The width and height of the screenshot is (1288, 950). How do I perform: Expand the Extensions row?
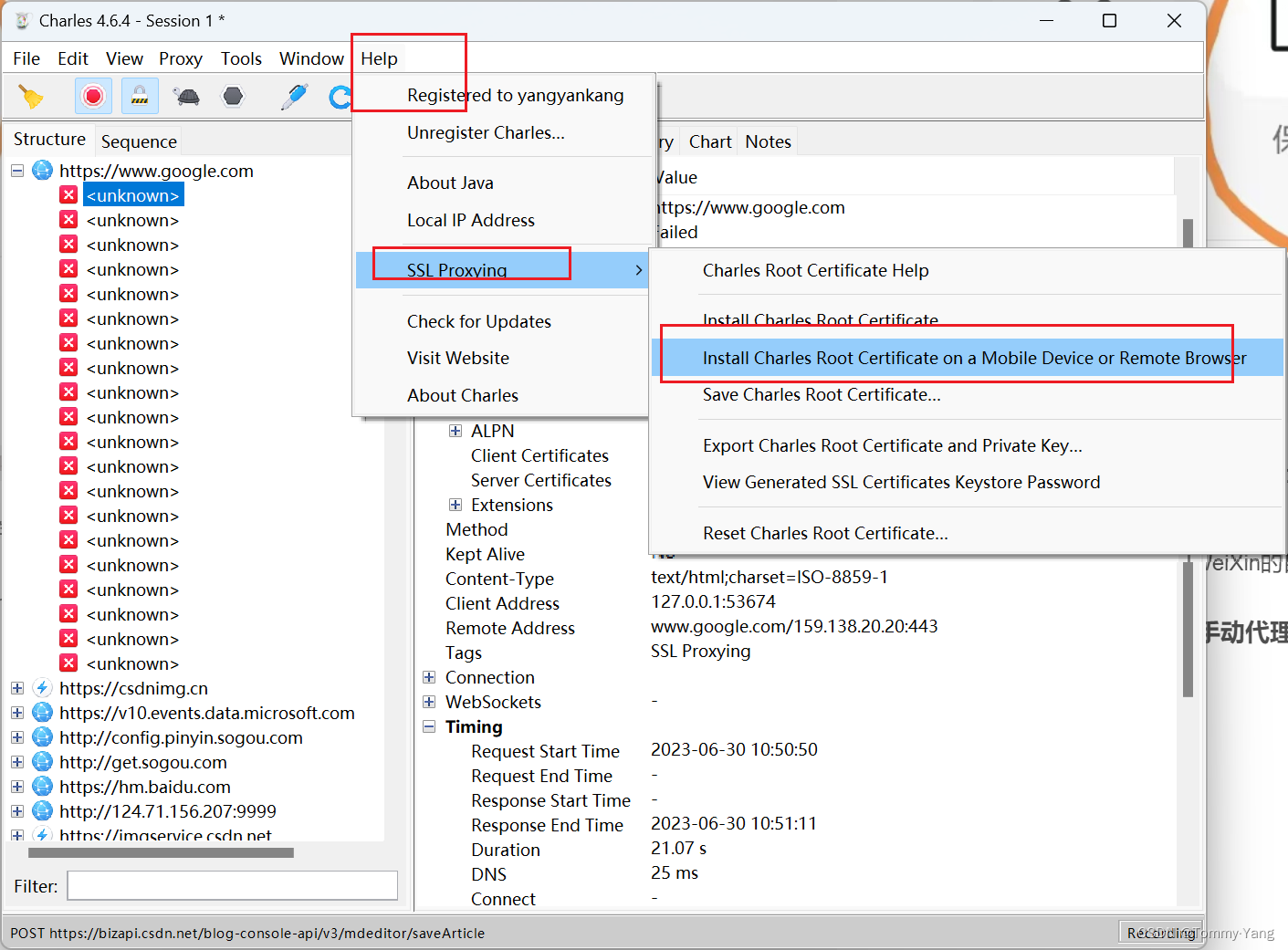click(x=456, y=505)
